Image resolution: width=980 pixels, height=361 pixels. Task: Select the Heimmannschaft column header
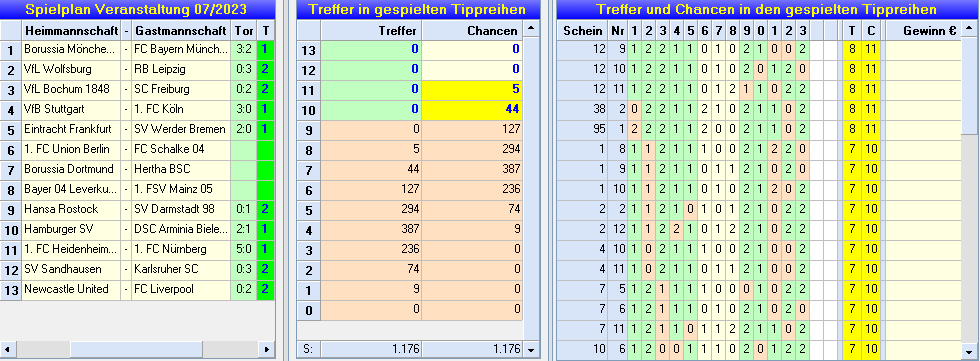pyautogui.click(x=71, y=31)
